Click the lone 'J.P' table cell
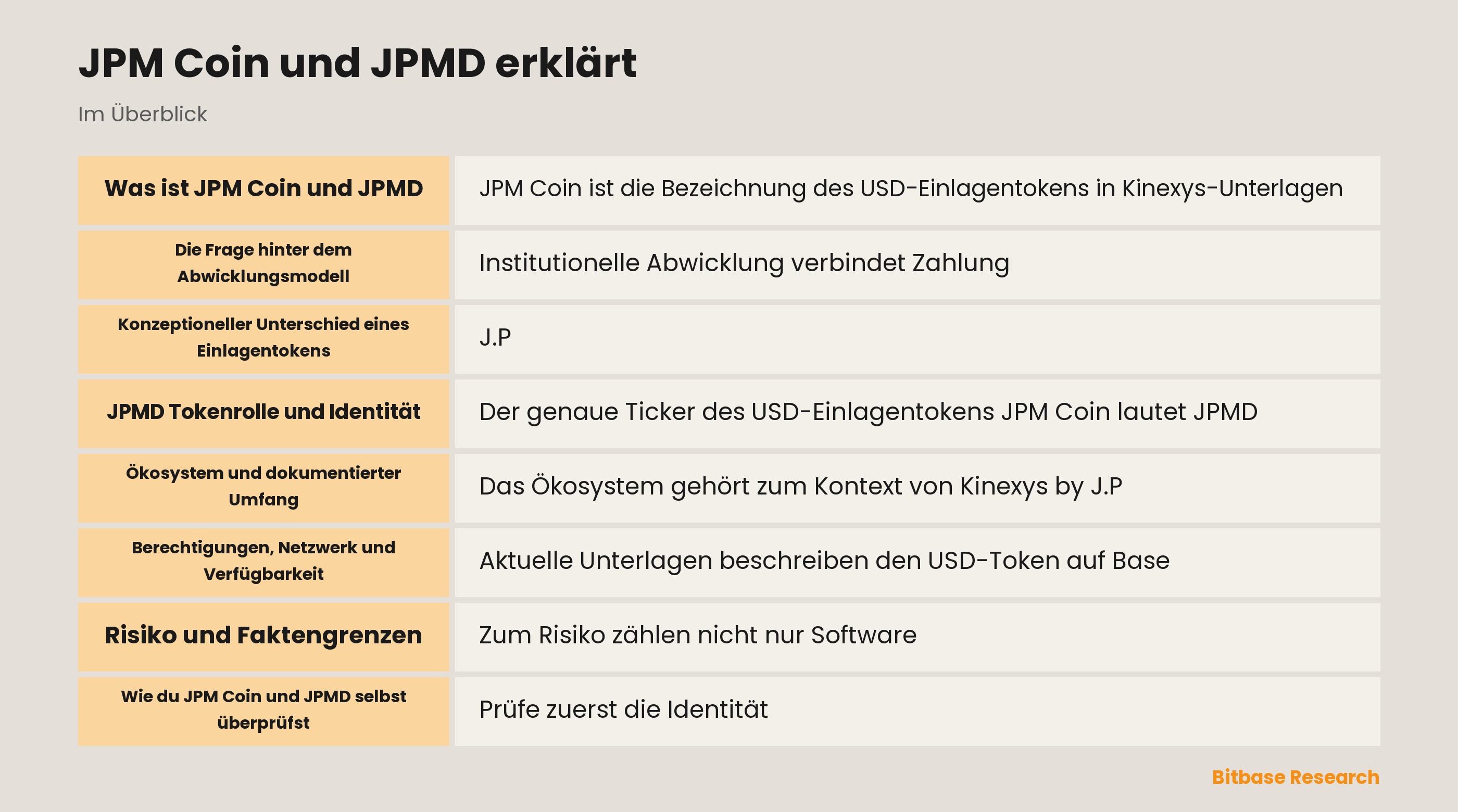Viewport: 1458px width, 812px height. pos(917,339)
